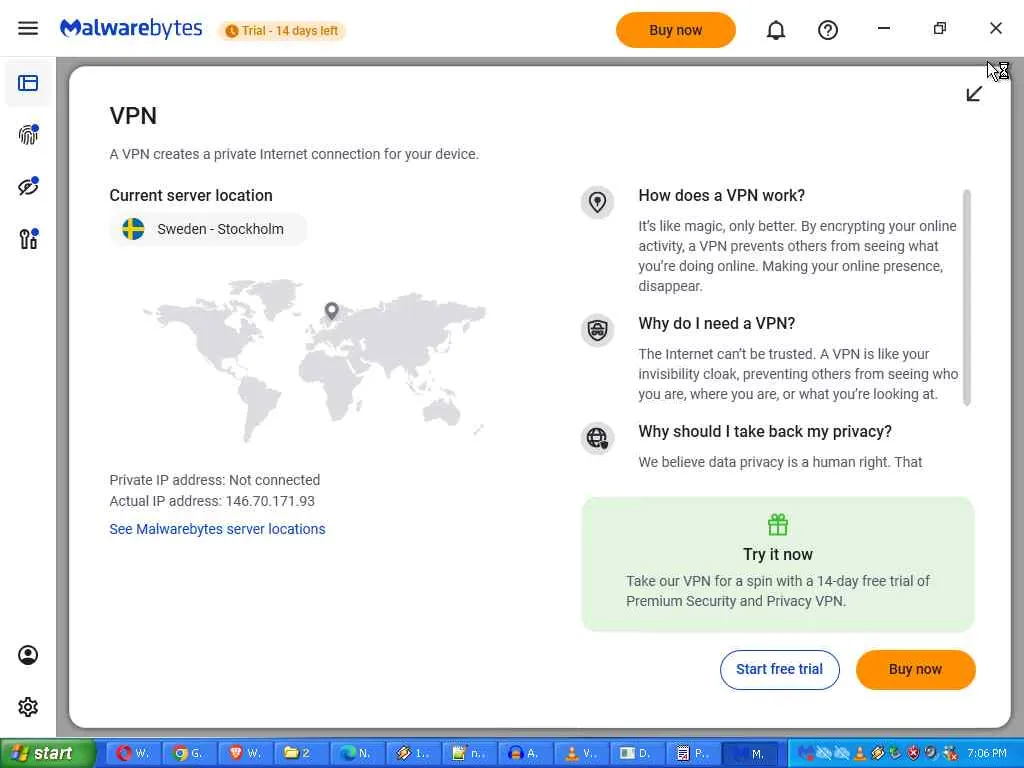Open the help question mark icon

click(x=827, y=30)
